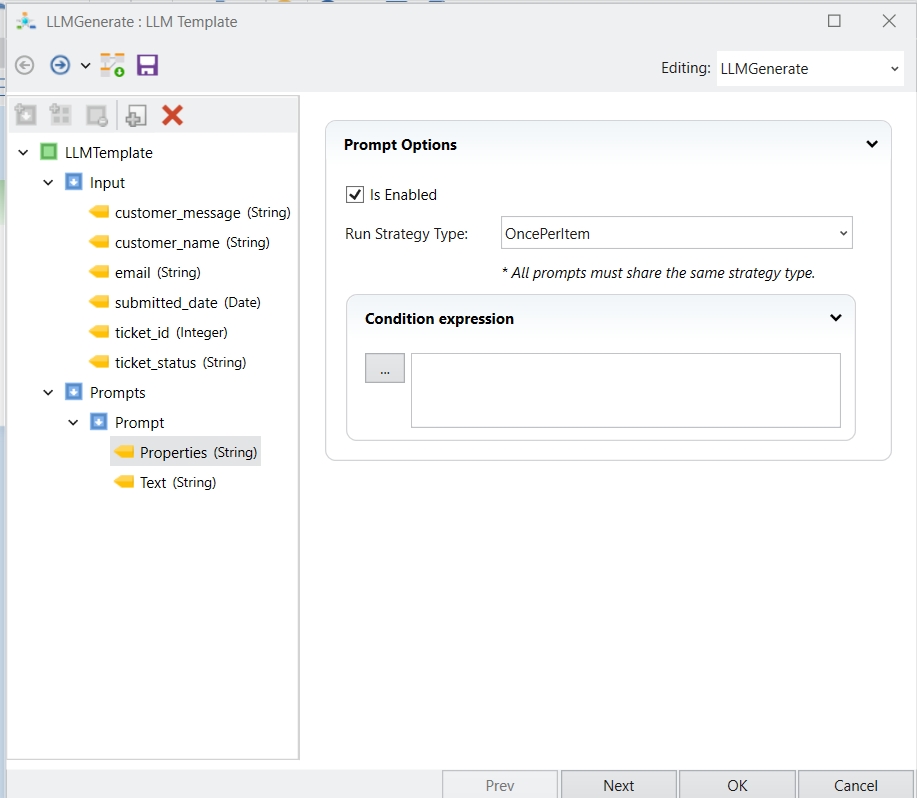This screenshot has height=798, width=917.
Task: Select the customer_message field in tree
Action: [x=177, y=213]
